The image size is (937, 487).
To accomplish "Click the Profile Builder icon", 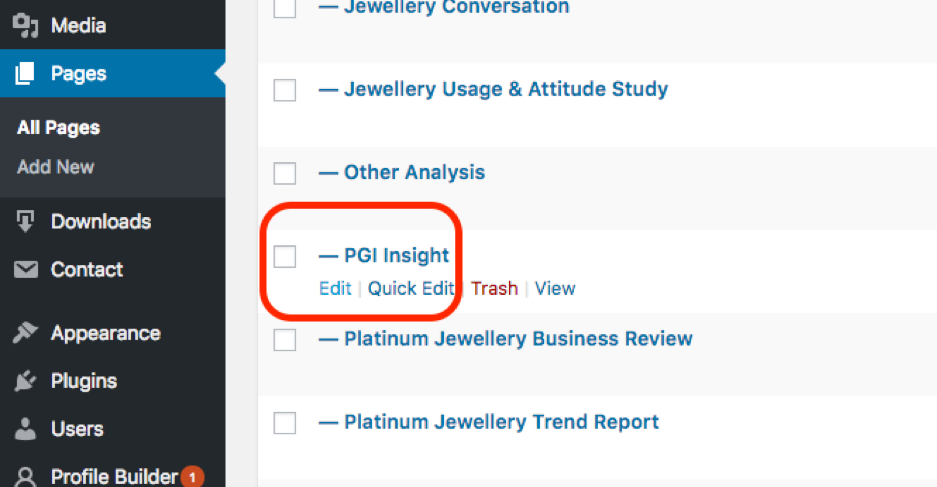I will pos(26,477).
